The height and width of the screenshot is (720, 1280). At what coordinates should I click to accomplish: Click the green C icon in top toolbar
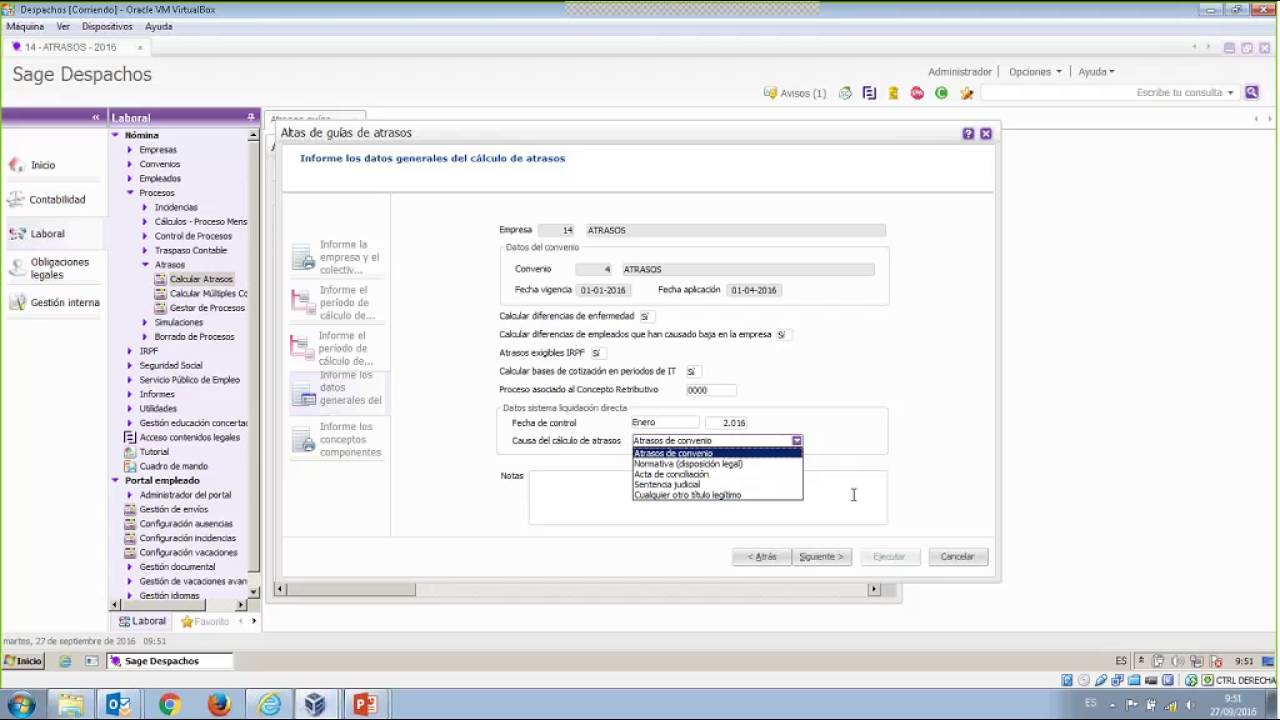pos(941,93)
